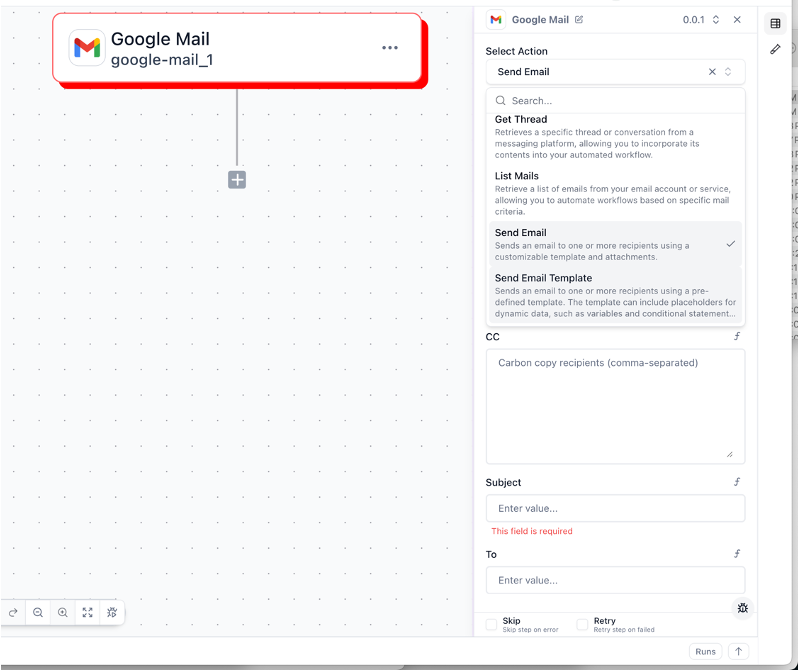Click the brush icon in right sidebar
This screenshot has height=670, width=798.
775,49
